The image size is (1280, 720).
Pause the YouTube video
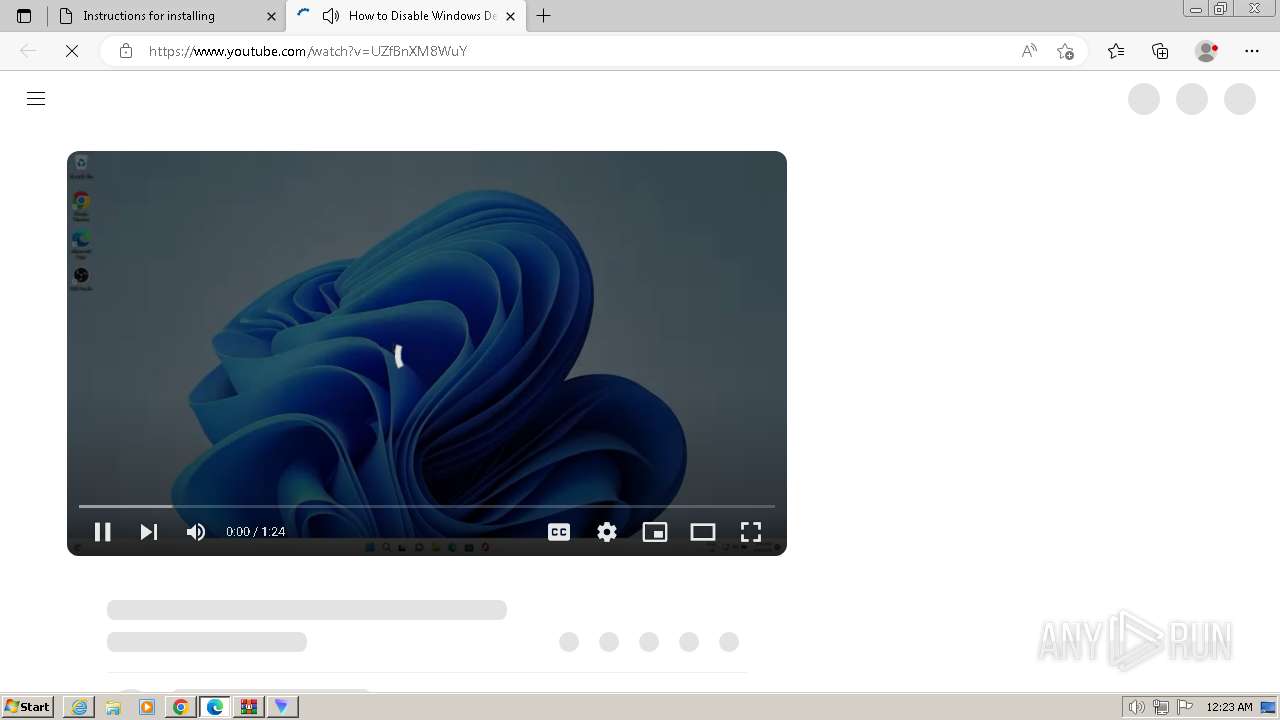click(102, 532)
